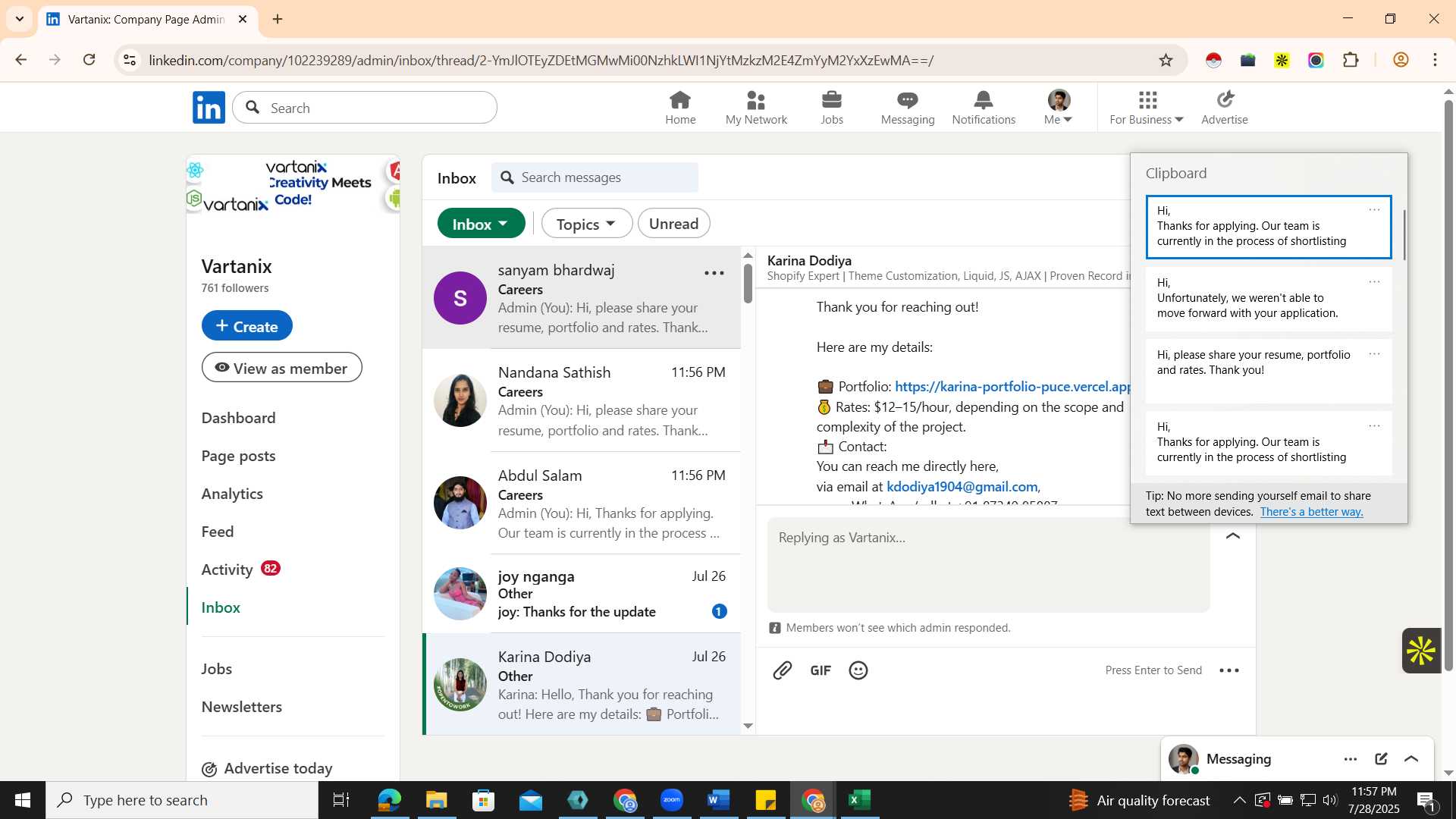
Task: Open Page posts in sidebar
Action: pyautogui.click(x=238, y=456)
